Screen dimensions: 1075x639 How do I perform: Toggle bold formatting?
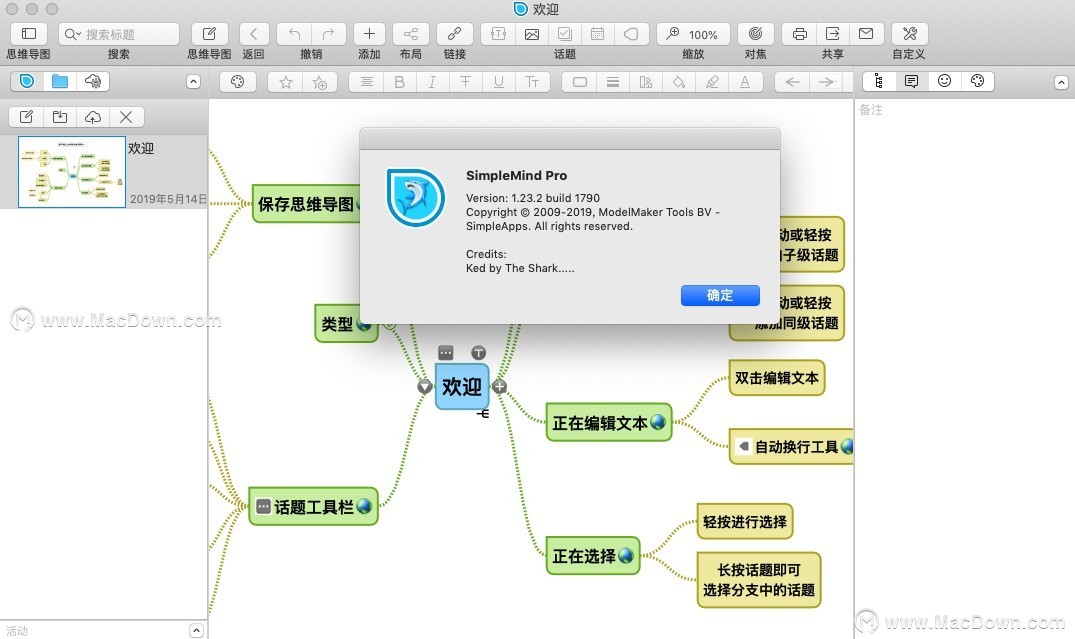coord(399,82)
